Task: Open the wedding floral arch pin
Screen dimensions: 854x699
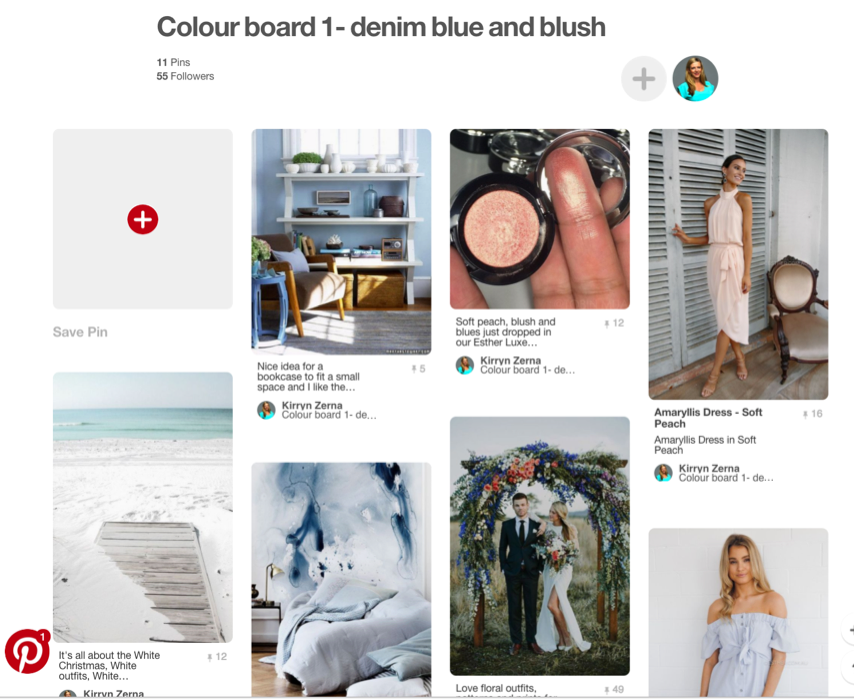Action: coord(540,546)
